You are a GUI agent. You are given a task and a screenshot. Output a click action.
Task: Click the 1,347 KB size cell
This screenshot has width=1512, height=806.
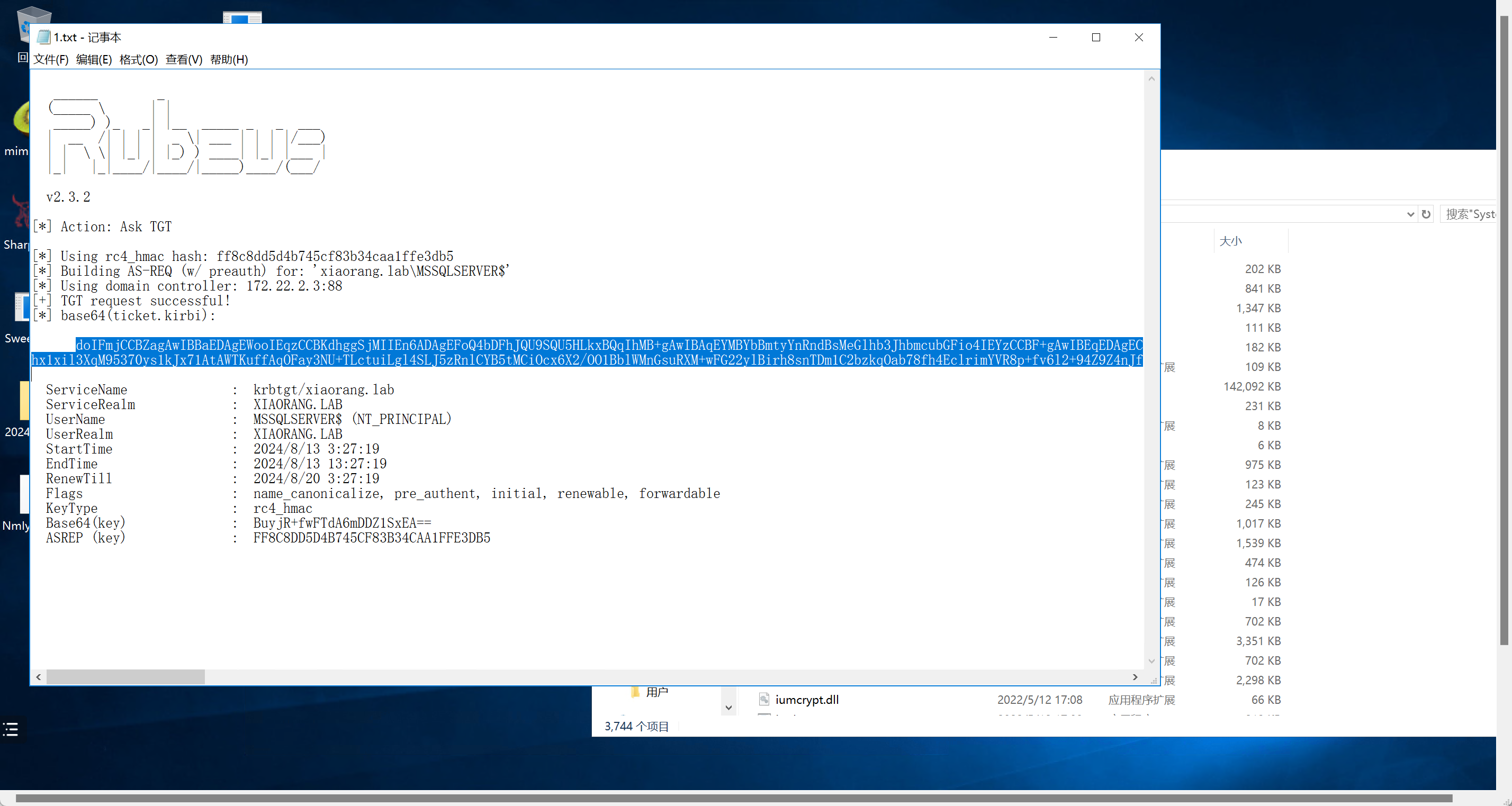pyautogui.click(x=1258, y=309)
